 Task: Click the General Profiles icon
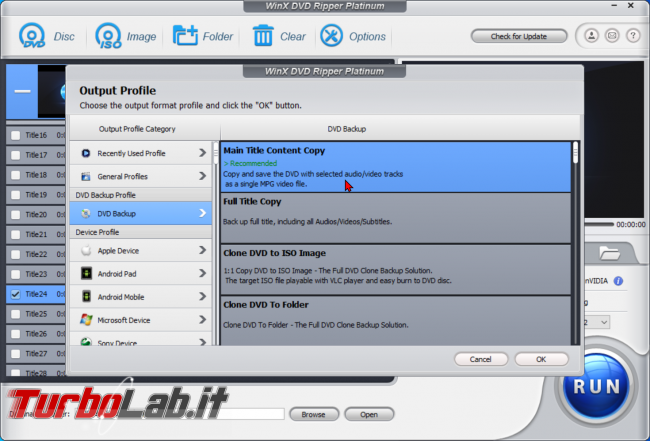[86, 177]
